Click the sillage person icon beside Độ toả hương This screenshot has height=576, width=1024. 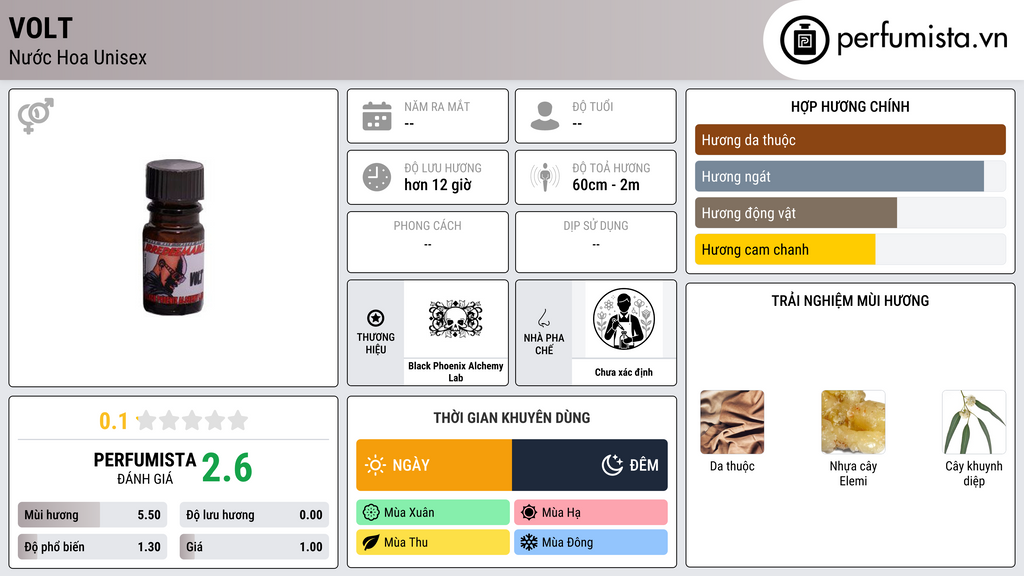click(x=545, y=177)
